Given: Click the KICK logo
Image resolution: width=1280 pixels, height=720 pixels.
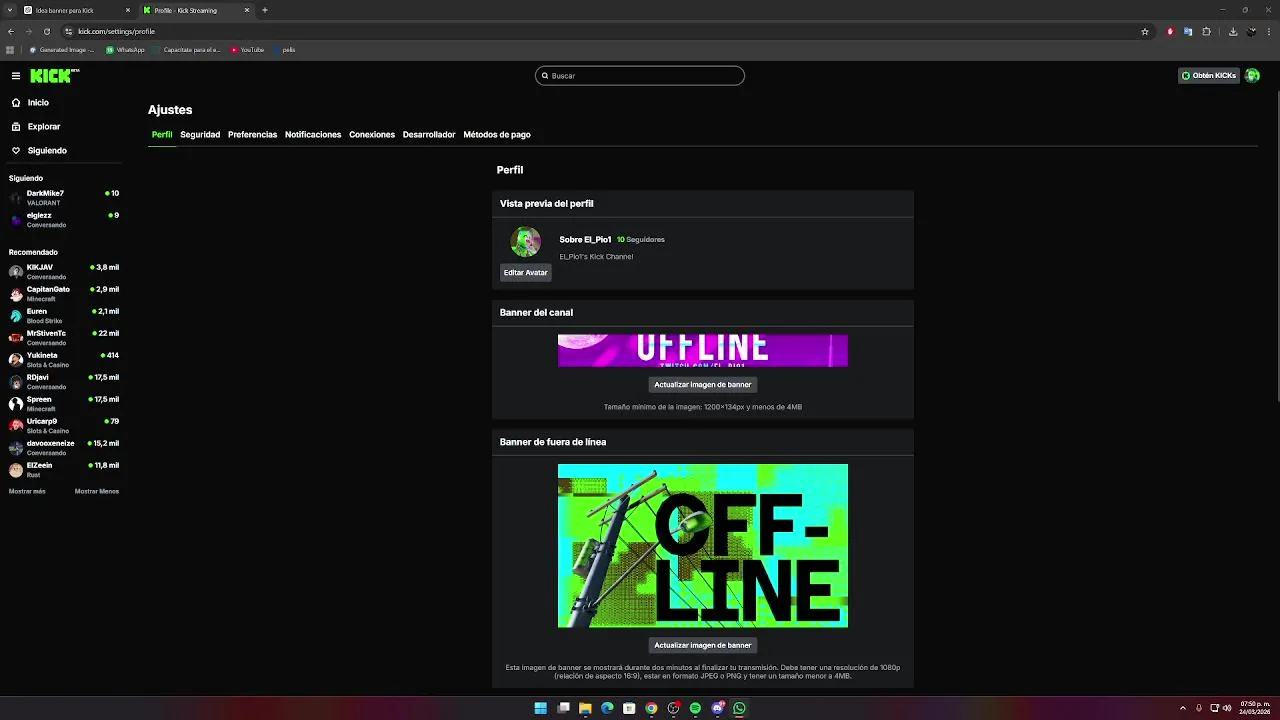Looking at the screenshot, I should [x=54, y=76].
